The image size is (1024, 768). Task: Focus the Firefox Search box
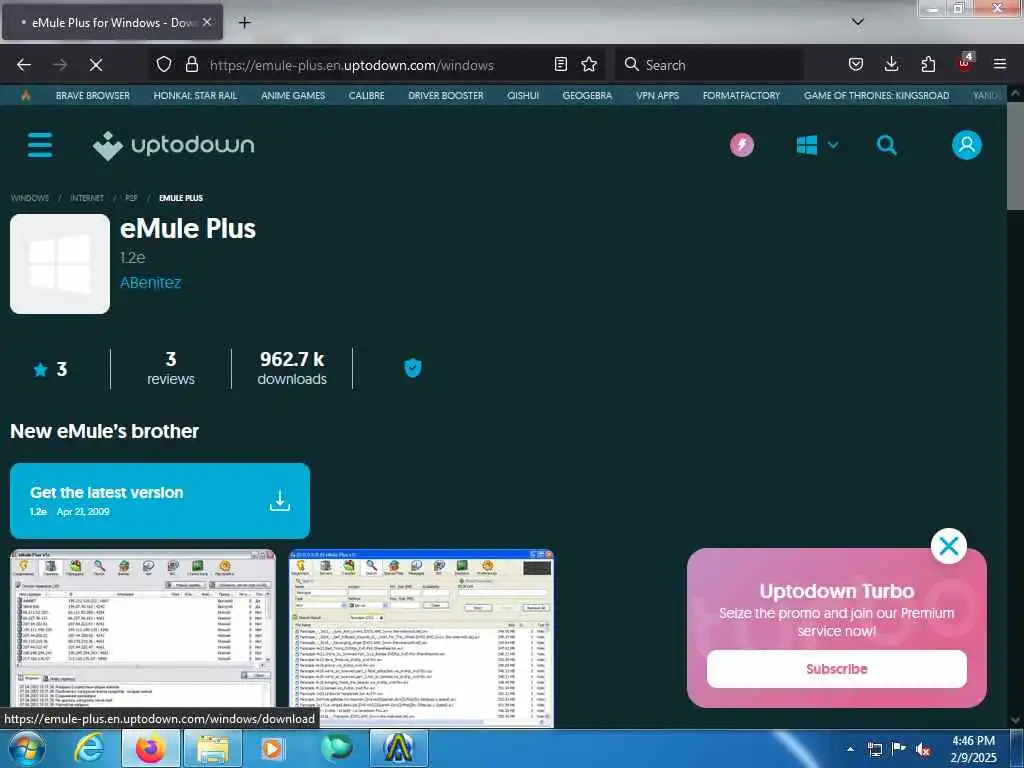pos(709,65)
